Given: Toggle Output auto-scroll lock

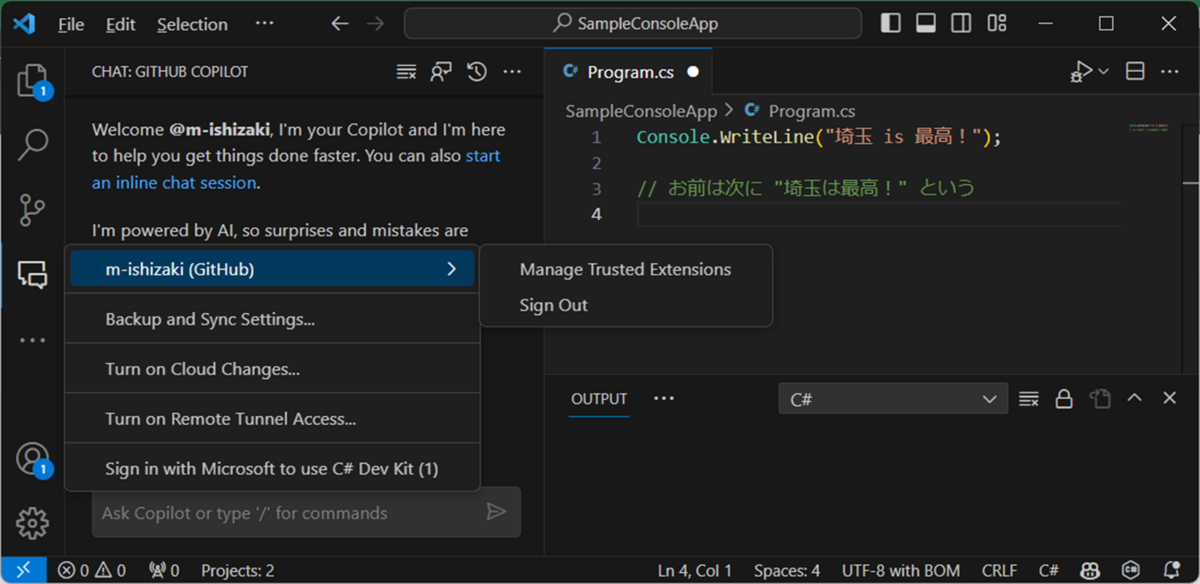Looking at the screenshot, I should pos(1064,399).
